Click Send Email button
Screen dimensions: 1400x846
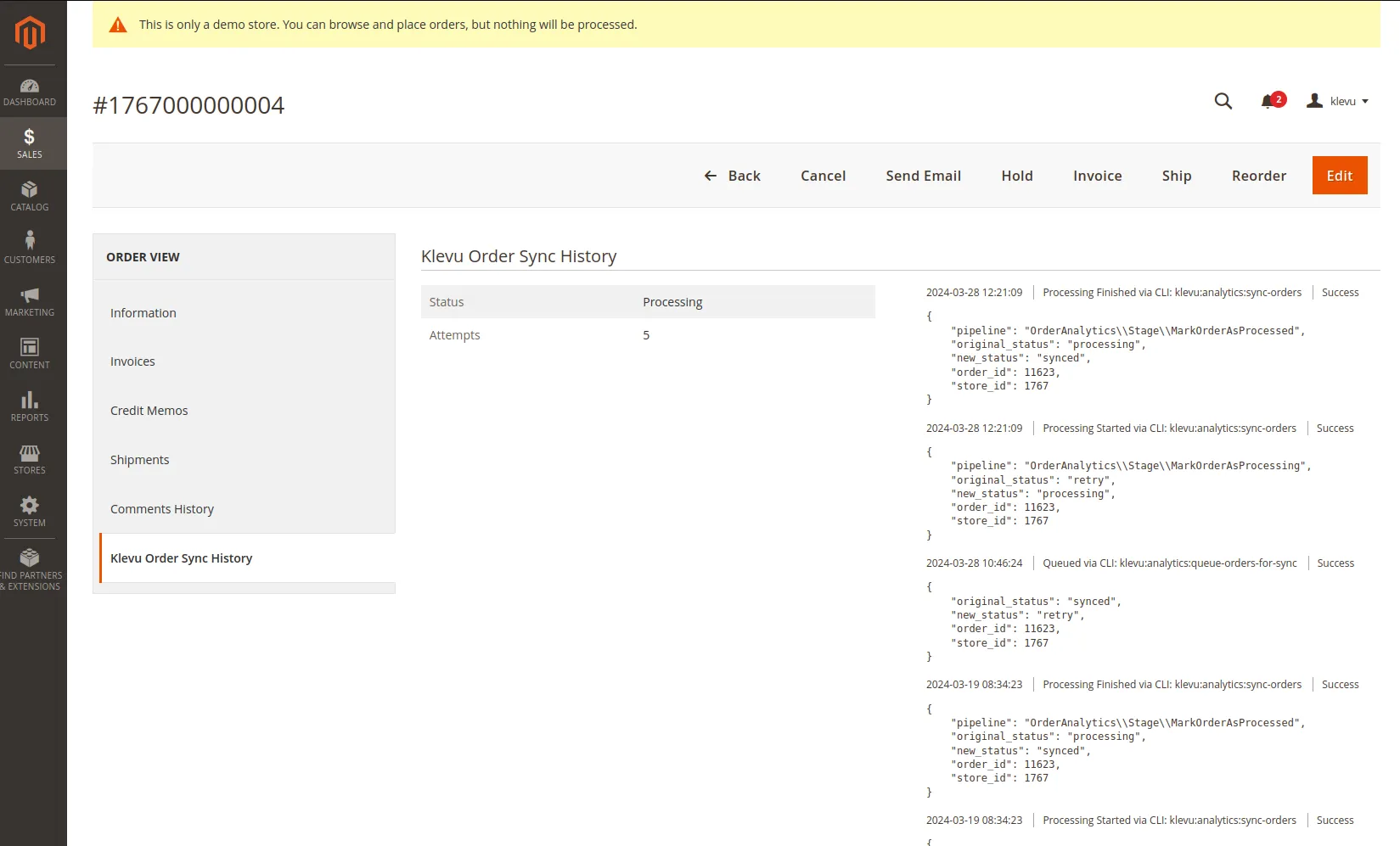click(x=924, y=176)
